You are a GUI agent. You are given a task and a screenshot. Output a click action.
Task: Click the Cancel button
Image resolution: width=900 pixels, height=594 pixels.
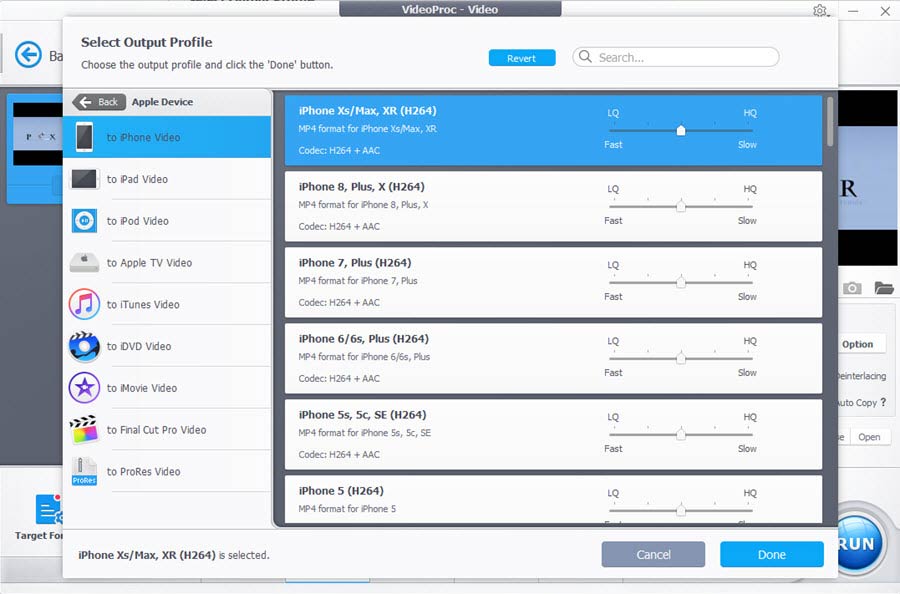[x=653, y=554]
